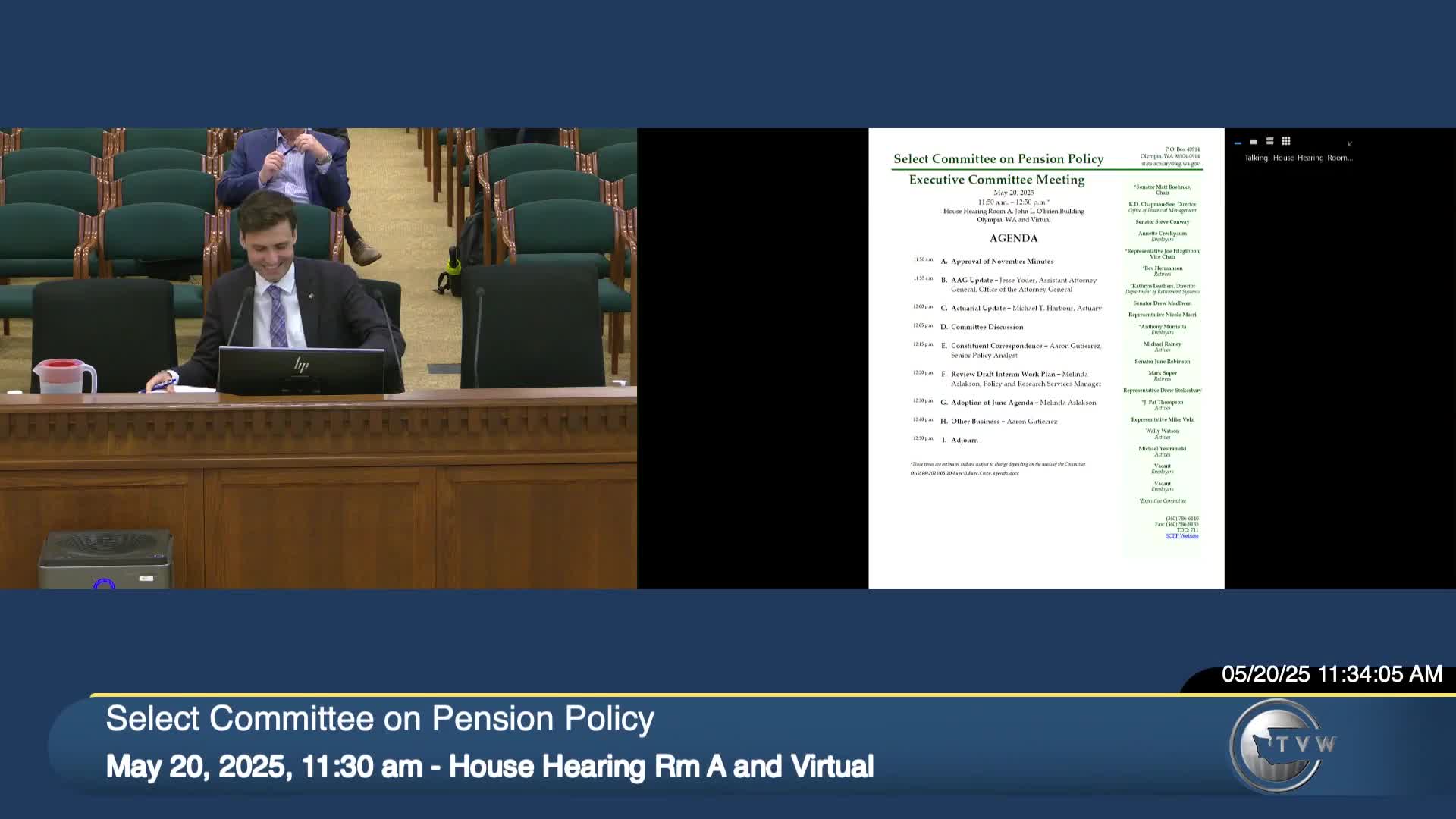Select the stacked thumbnail strip view icon
The image size is (1456, 819).
(x=1269, y=141)
